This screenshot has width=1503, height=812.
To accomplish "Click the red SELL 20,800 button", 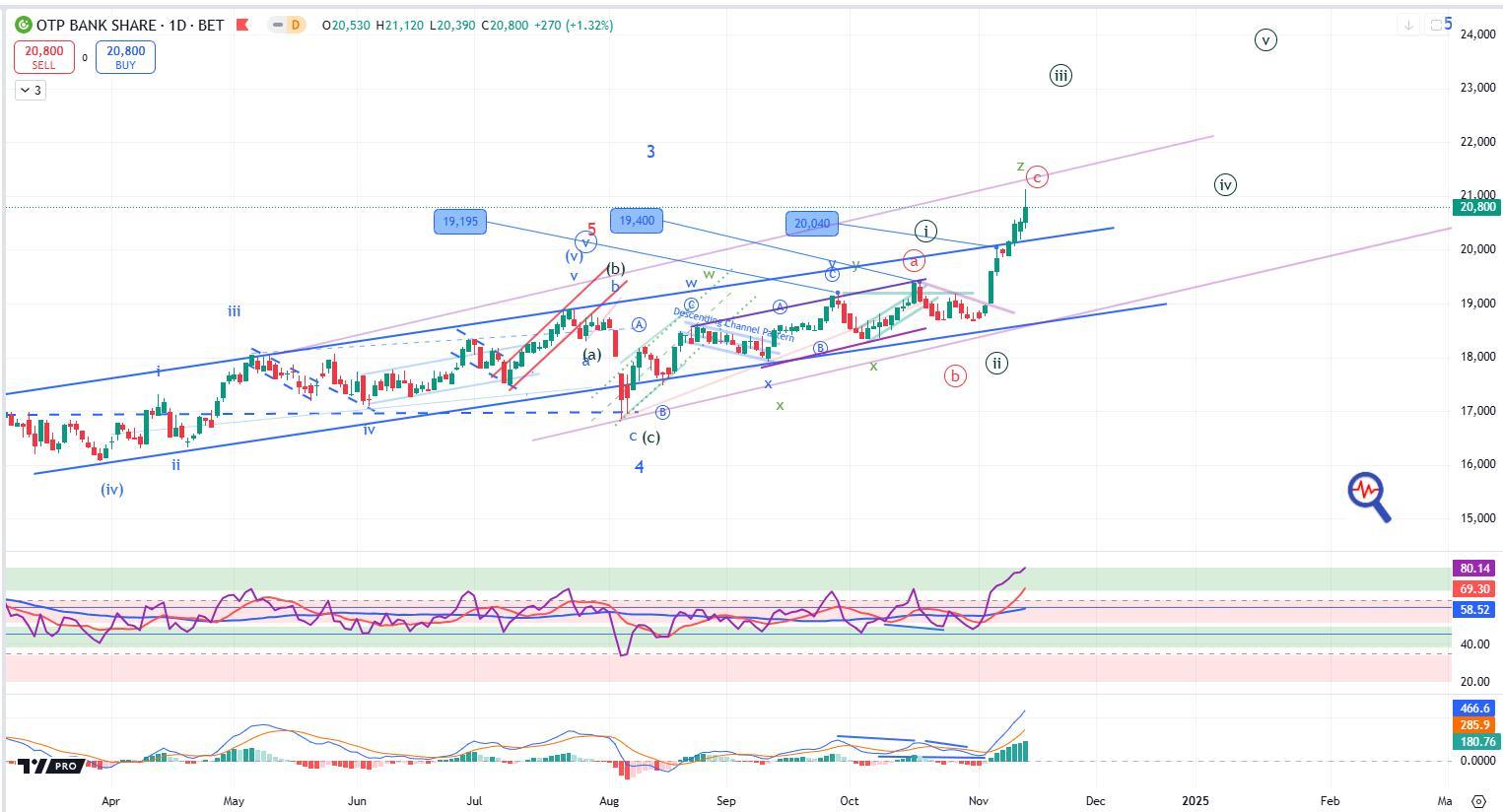I will [43, 57].
